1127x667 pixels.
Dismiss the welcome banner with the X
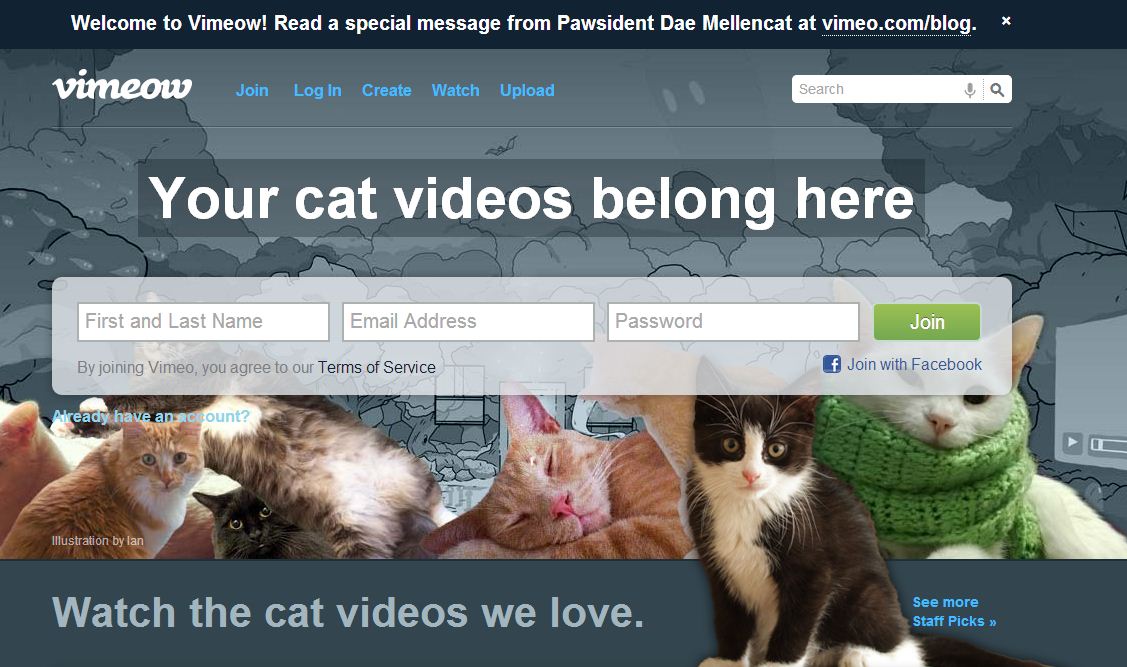pyautogui.click(x=1006, y=22)
